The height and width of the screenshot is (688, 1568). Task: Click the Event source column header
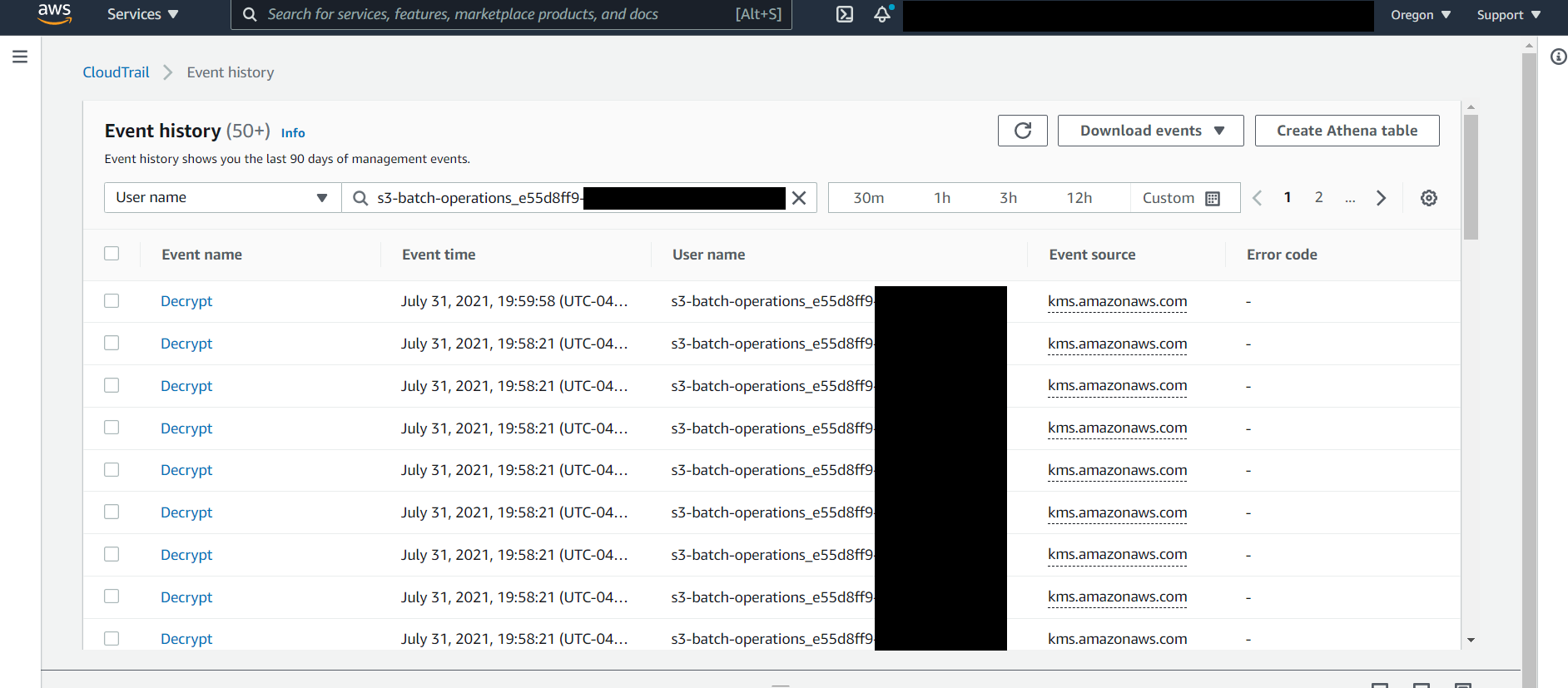(1092, 255)
